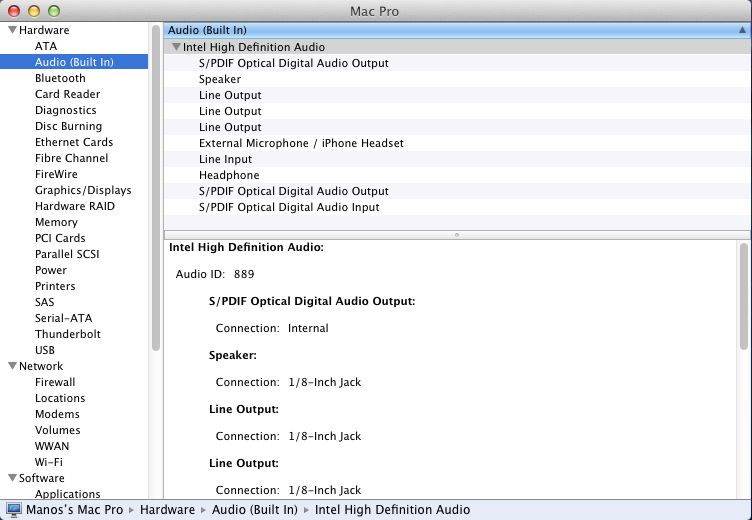
Task: Click Hardware in the path bar
Action: click(x=167, y=509)
